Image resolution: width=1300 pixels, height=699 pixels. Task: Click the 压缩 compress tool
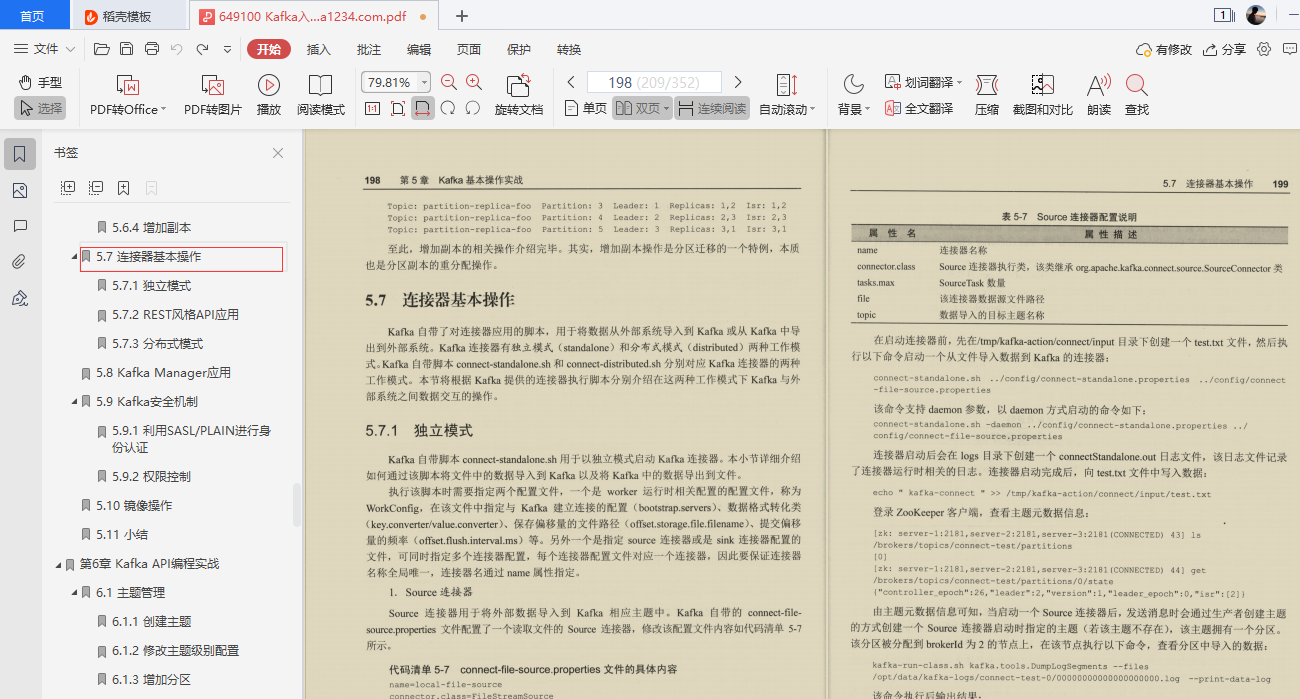click(x=987, y=96)
